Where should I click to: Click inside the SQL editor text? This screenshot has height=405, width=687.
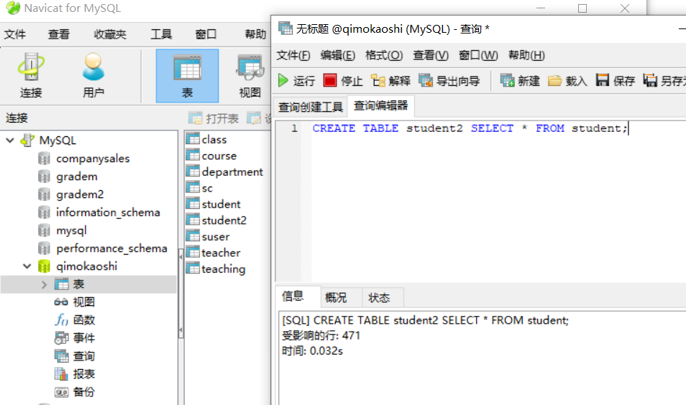coord(470,128)
